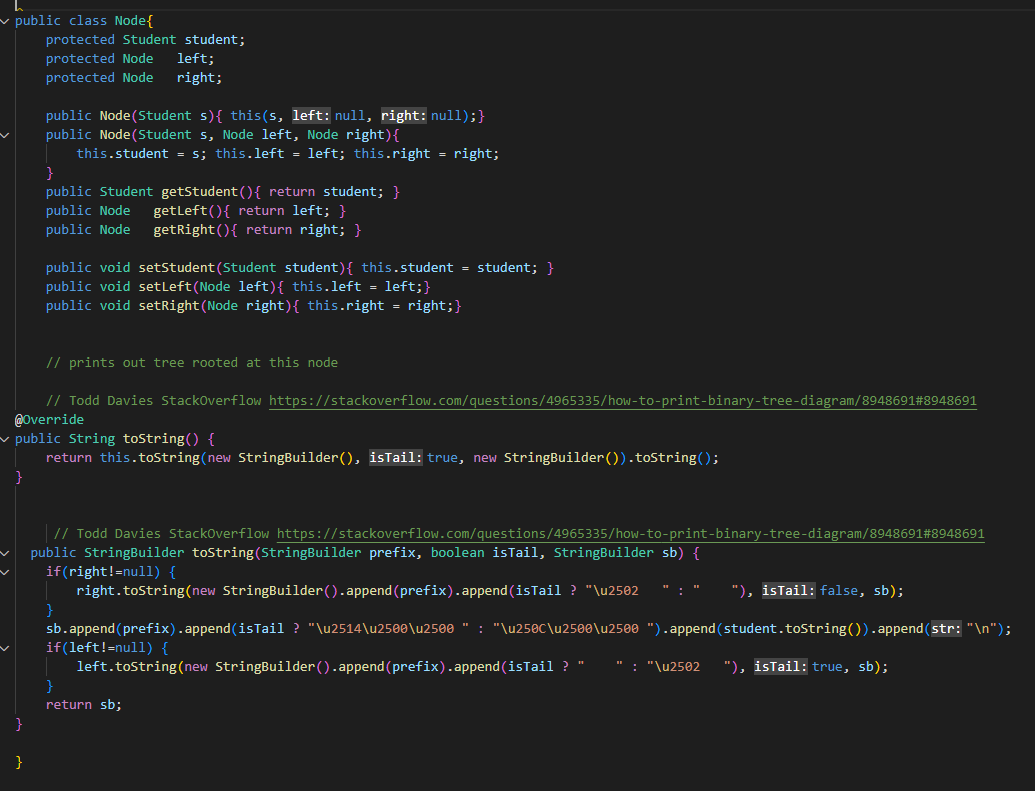Select the right: null parameter hint
The width and height of the screenshot is (1035, 791).
point(403,115)
